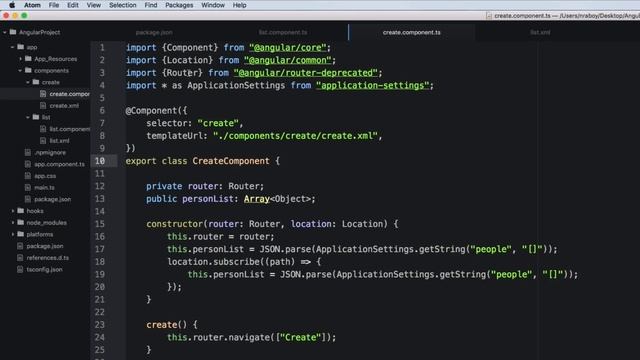
Task: Expand the platforms folder chevron
Action: [12, 234]
